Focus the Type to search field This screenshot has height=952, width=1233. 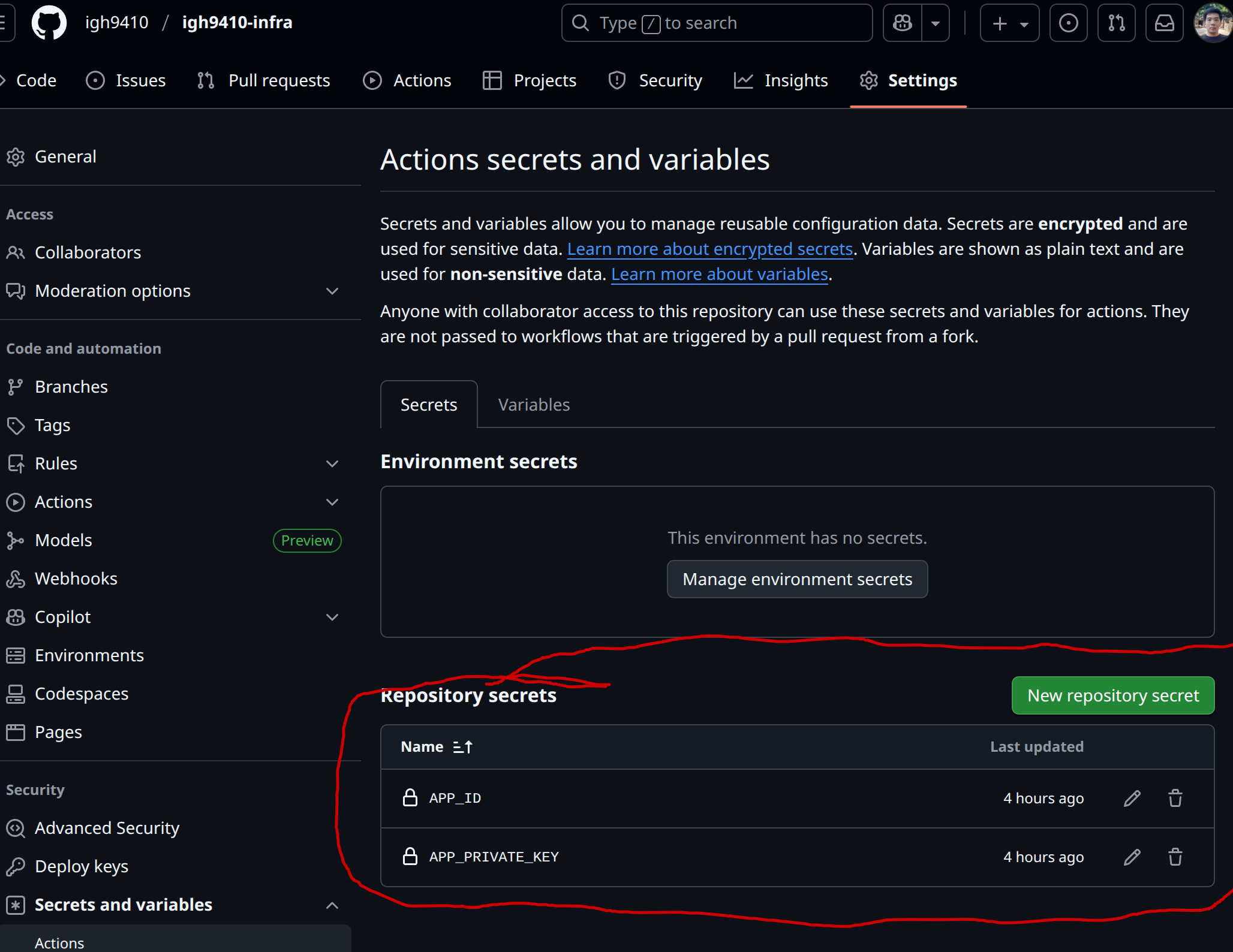pyautogui.click(x=717, y=23)
